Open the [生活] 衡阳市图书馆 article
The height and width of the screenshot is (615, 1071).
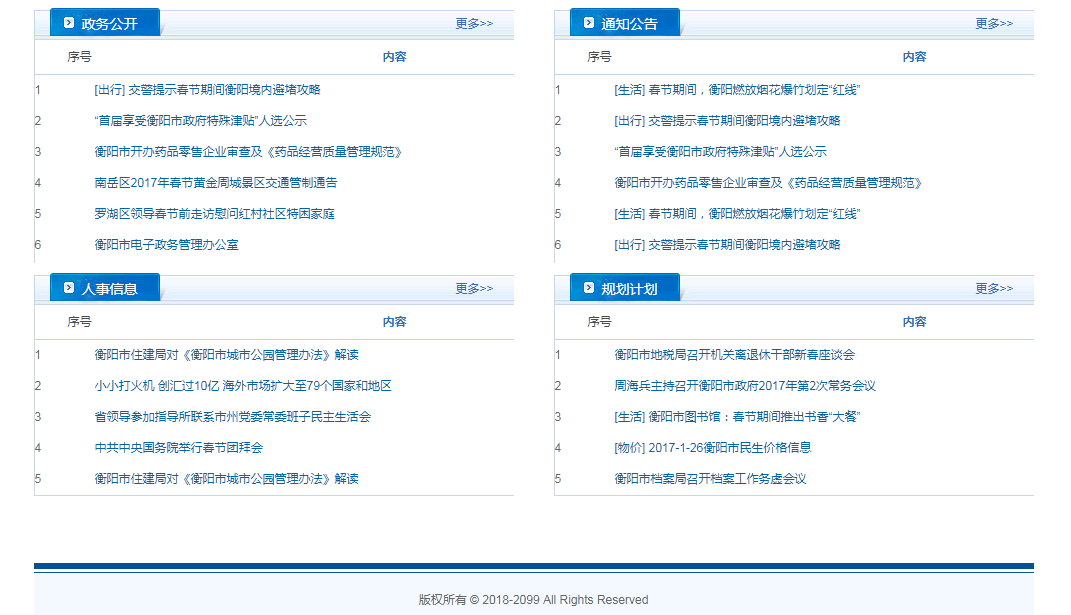(737, 417)
